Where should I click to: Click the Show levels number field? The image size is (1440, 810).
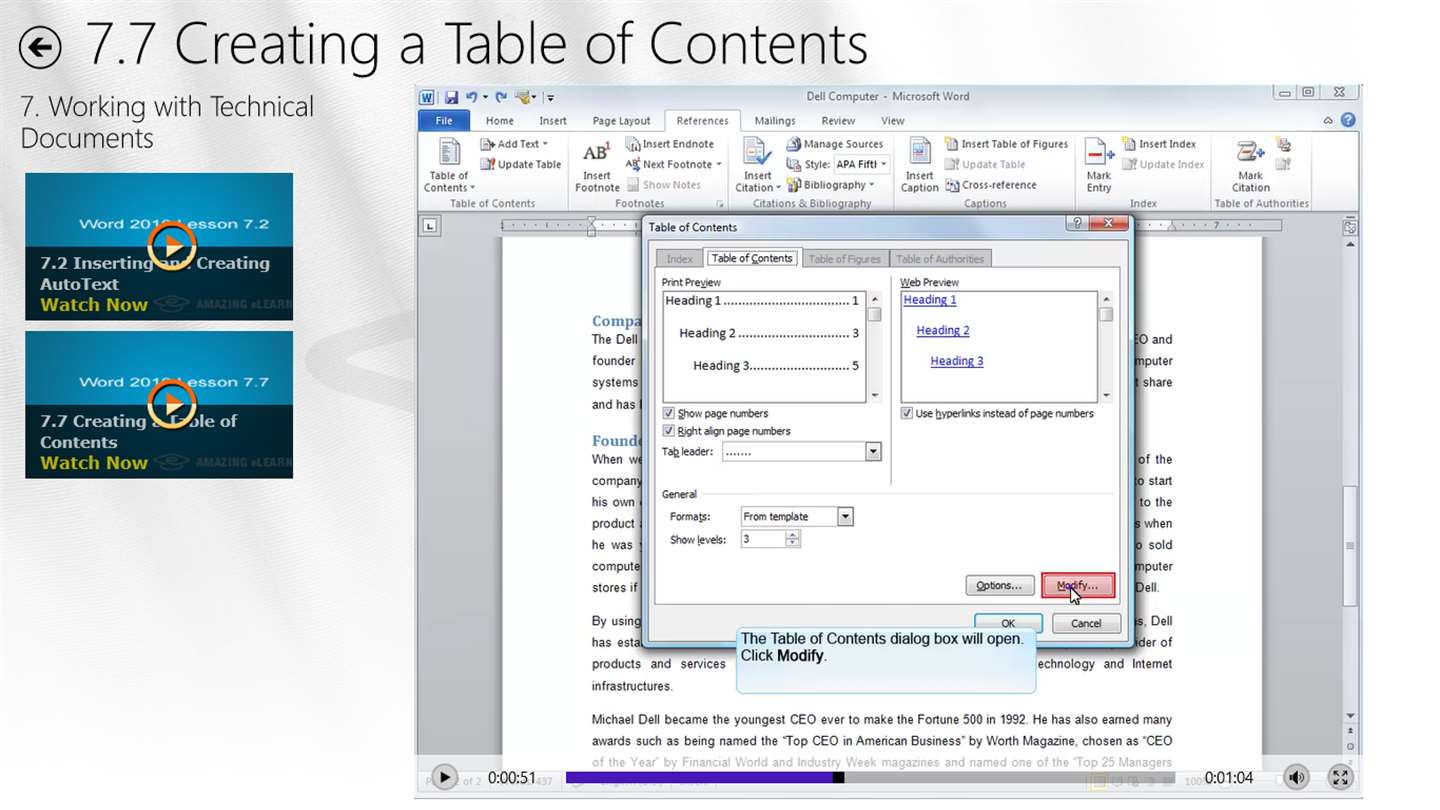coord(762,539)
